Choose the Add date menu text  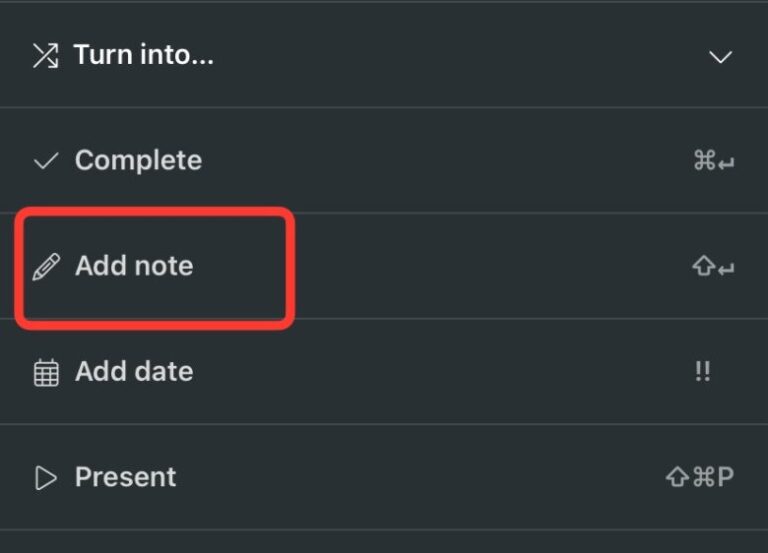pyautogui.click(x=134, y=372)
